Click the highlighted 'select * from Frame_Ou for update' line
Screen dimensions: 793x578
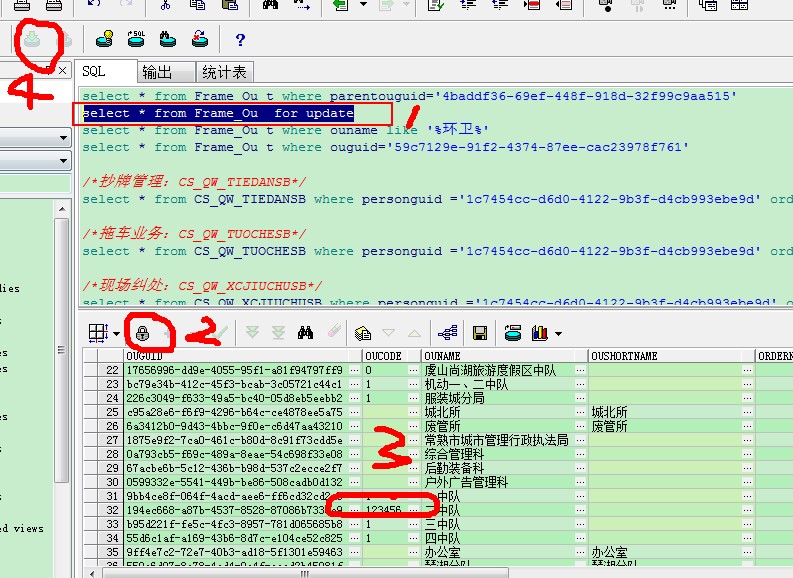[218, 113]
